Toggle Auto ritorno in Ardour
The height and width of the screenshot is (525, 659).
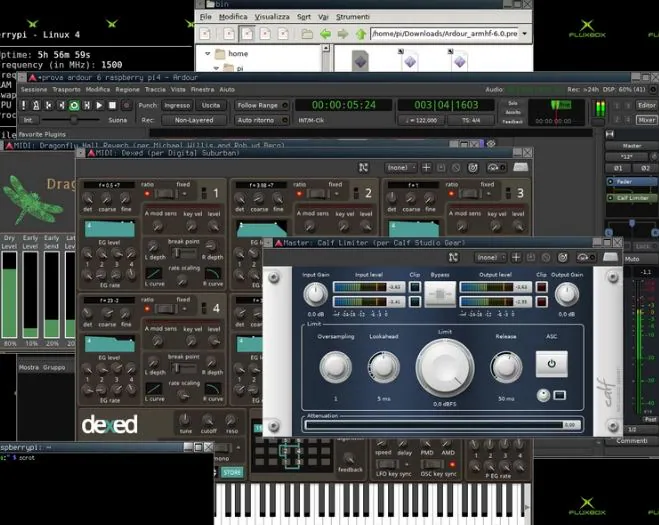pos(261,120)
